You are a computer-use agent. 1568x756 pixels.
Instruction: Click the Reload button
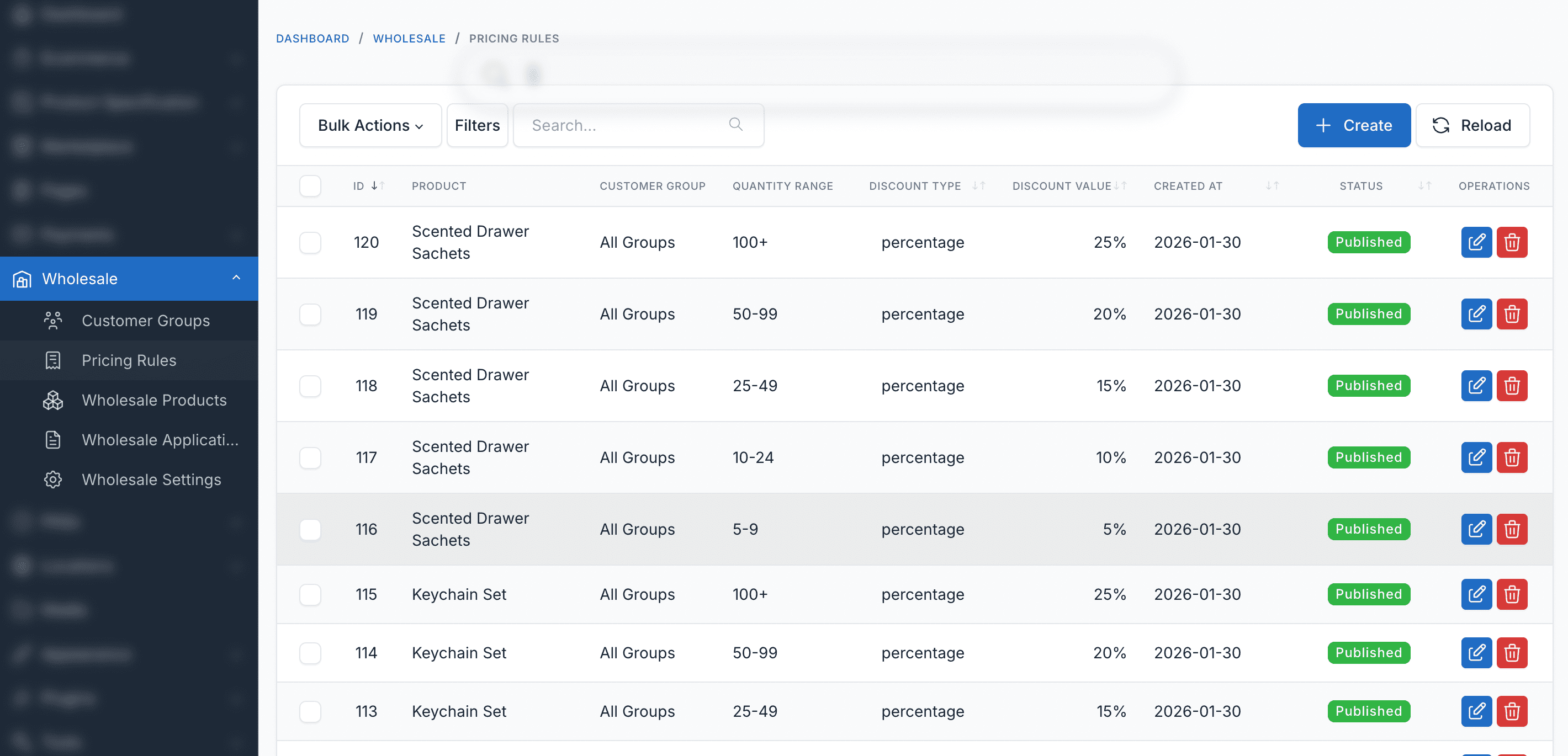pos(1473,125)
